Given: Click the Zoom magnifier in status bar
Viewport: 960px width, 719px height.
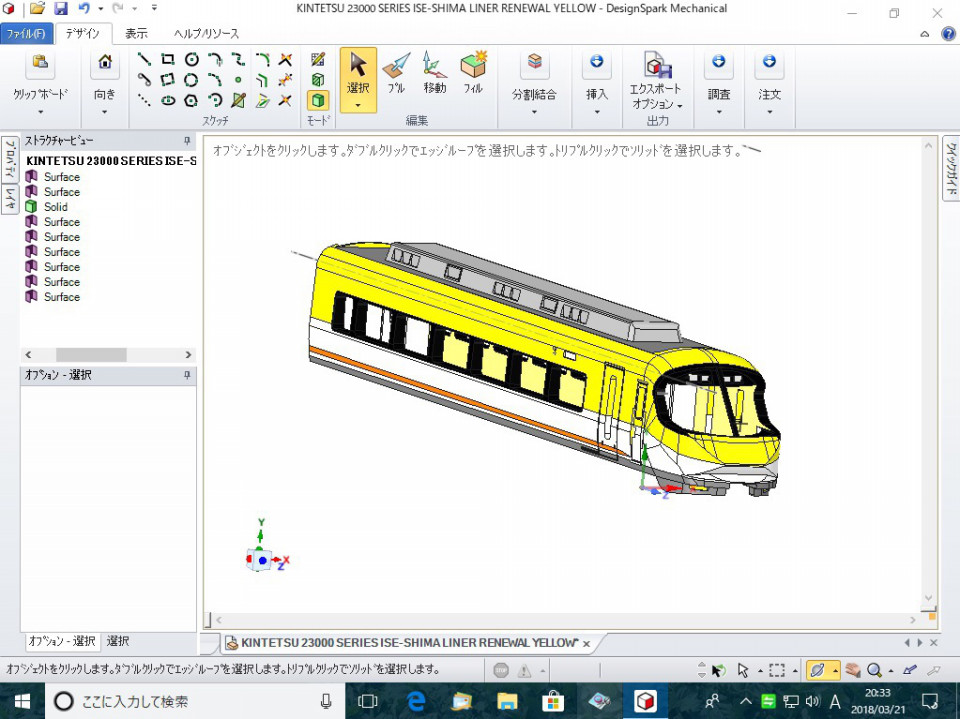Looking at the screenshot, I should [874, 670].
